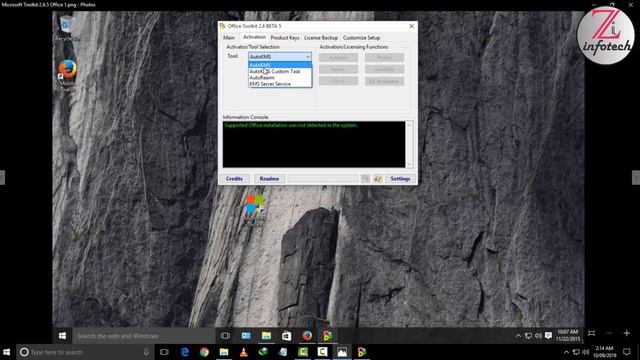640x360 pixels.
Task: Open the Store icon in pictured taskbar
Action: [287, 336]
